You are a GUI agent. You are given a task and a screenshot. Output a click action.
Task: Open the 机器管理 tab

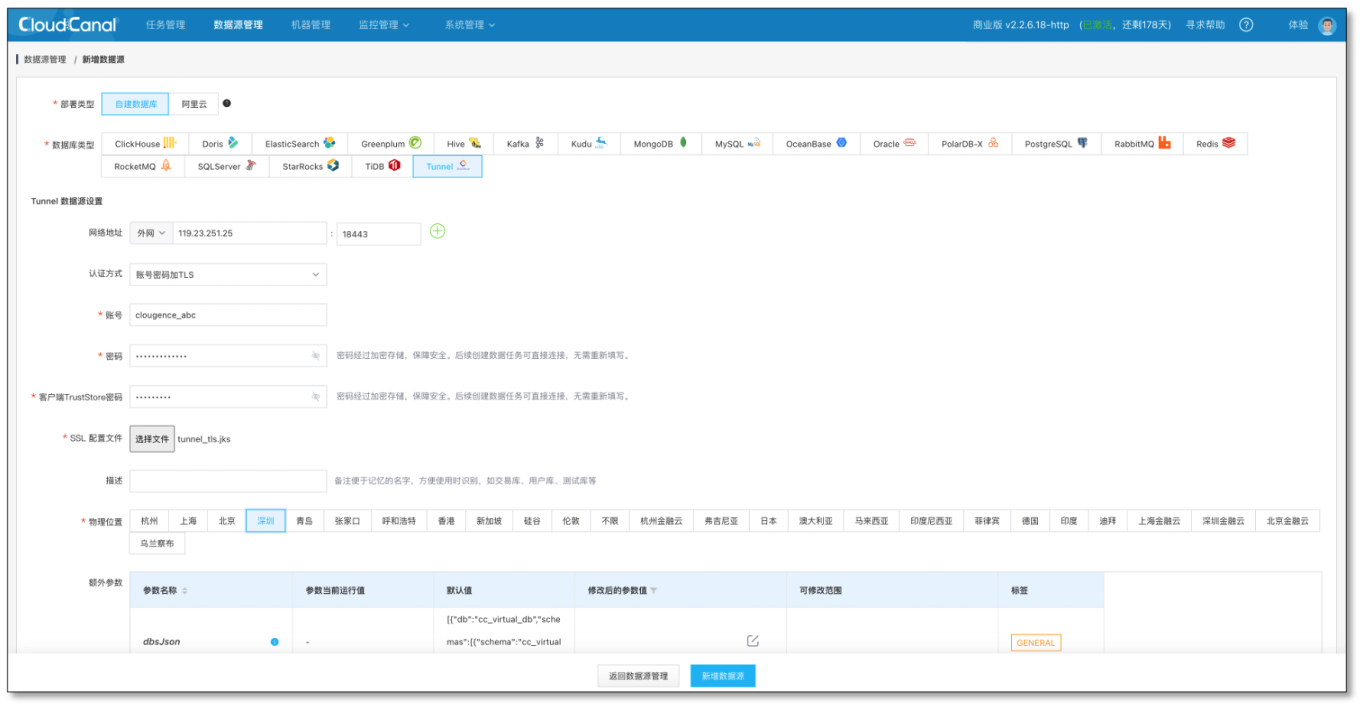coord(311,25)
